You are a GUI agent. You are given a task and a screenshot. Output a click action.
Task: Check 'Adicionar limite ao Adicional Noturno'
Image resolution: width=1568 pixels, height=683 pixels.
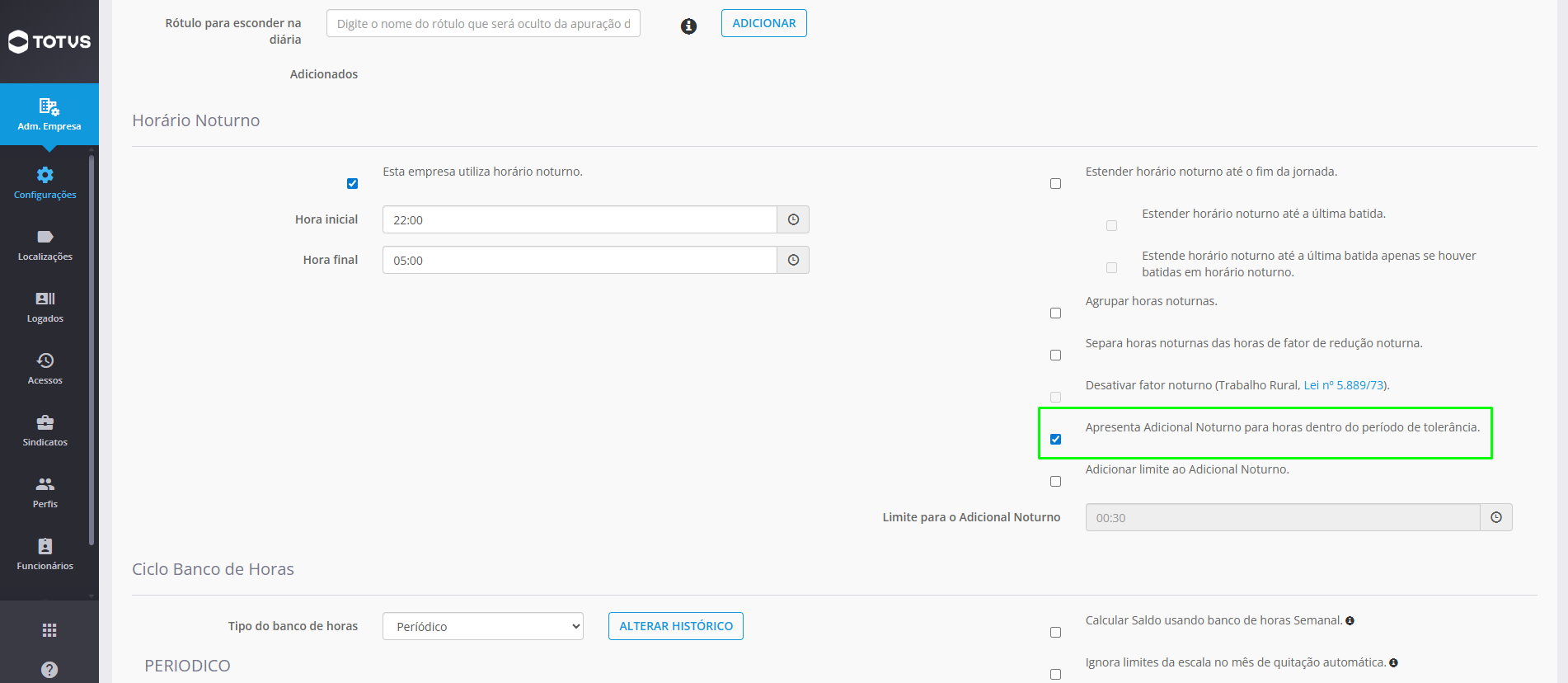(x=1055, y=481)
